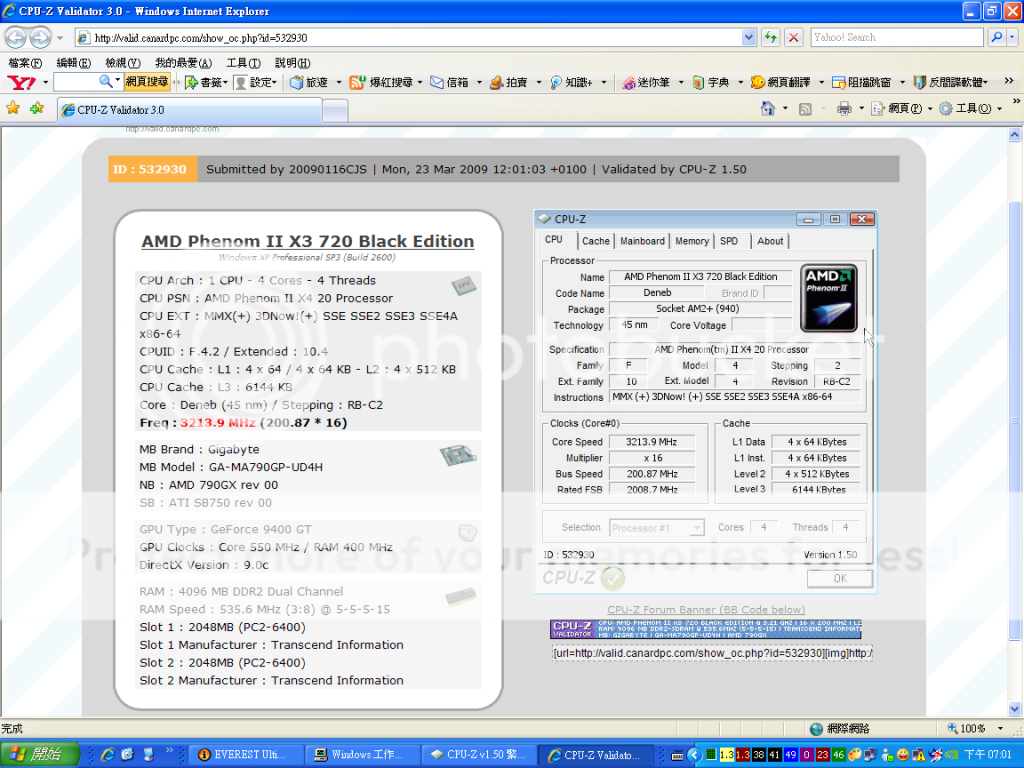Click the BB code URL text field
This screenshot has width=1024, height=768.
click(712, 653)
